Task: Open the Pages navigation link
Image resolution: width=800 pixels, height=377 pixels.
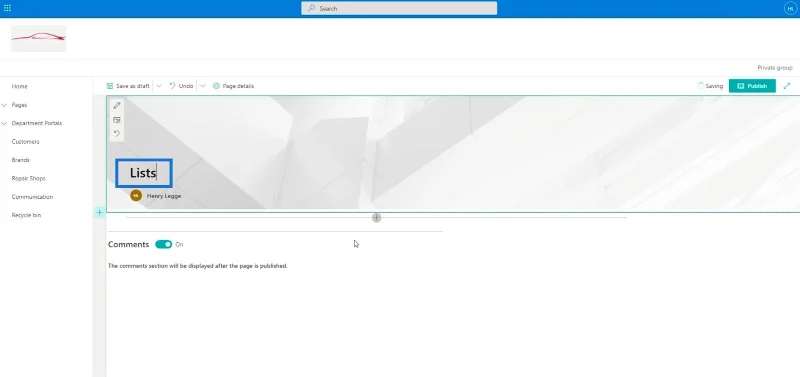Action: click(x=19, y=105)
